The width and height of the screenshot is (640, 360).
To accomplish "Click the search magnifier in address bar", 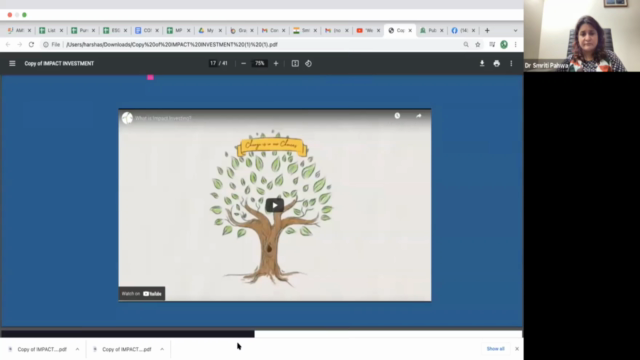I will pos(466,44).
